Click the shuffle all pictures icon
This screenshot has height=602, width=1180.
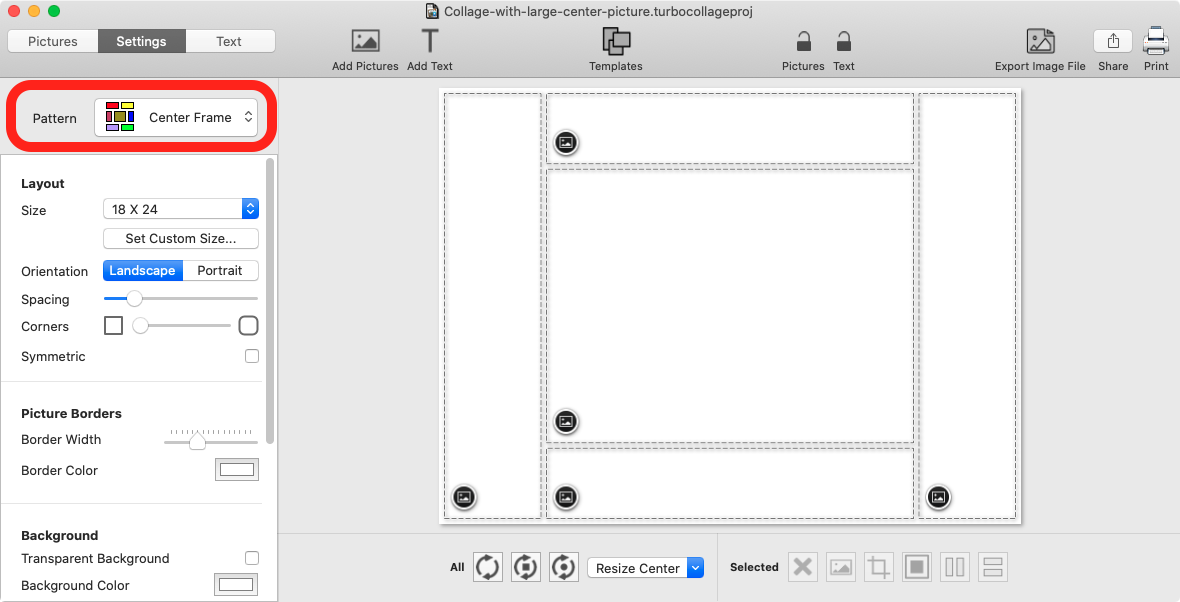coord(488,567)
